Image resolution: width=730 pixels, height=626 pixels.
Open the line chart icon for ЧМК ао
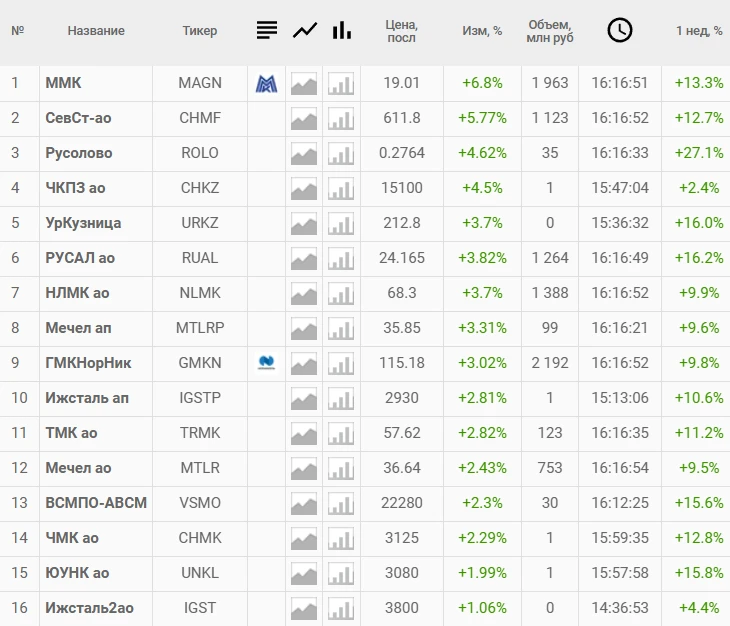pyautogui.click(x=304, y=538)
